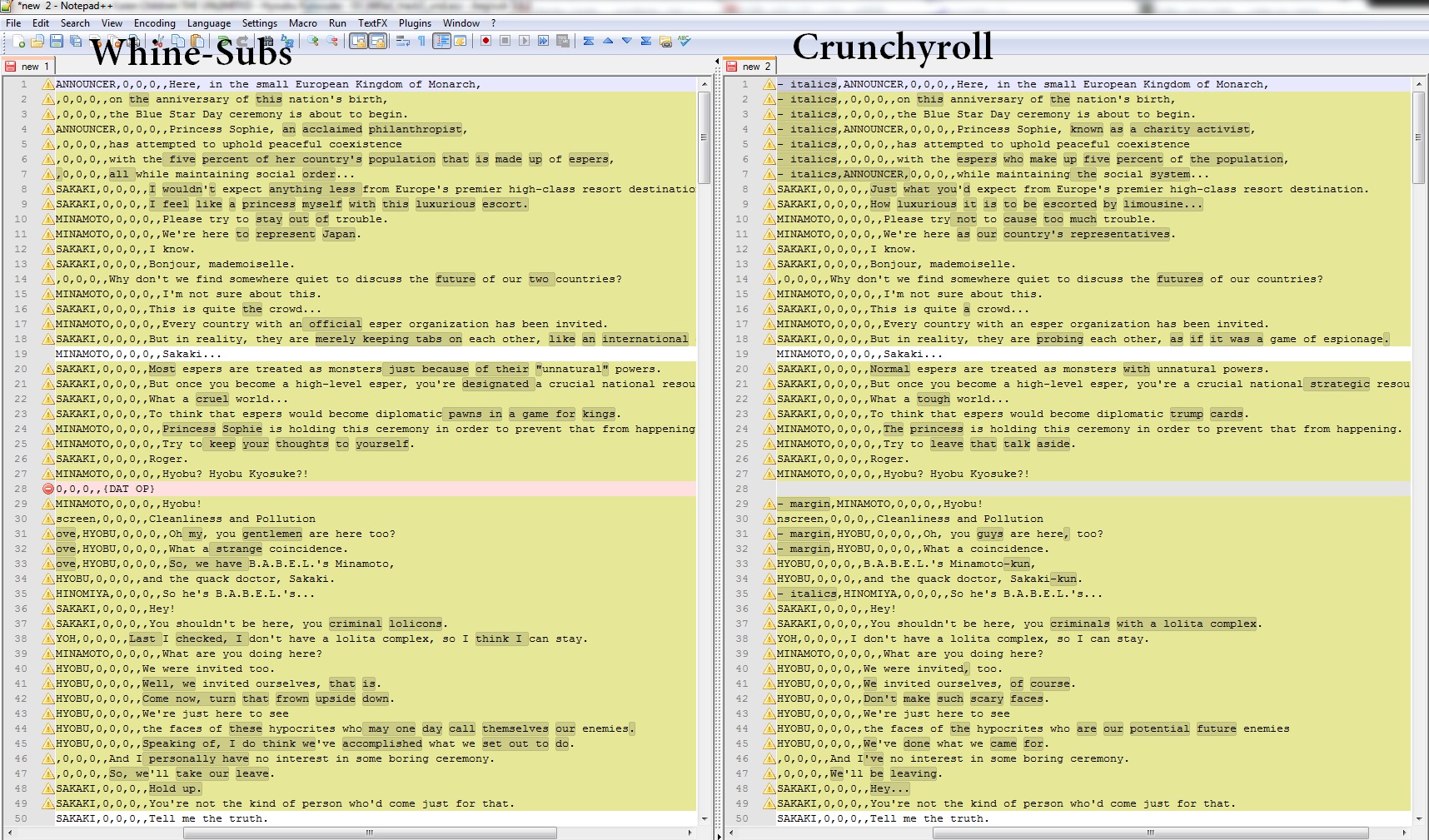The image size is (1429, 840).
Task: Open the Search menu
Action: pyautogui.click(x=75, y=23)
